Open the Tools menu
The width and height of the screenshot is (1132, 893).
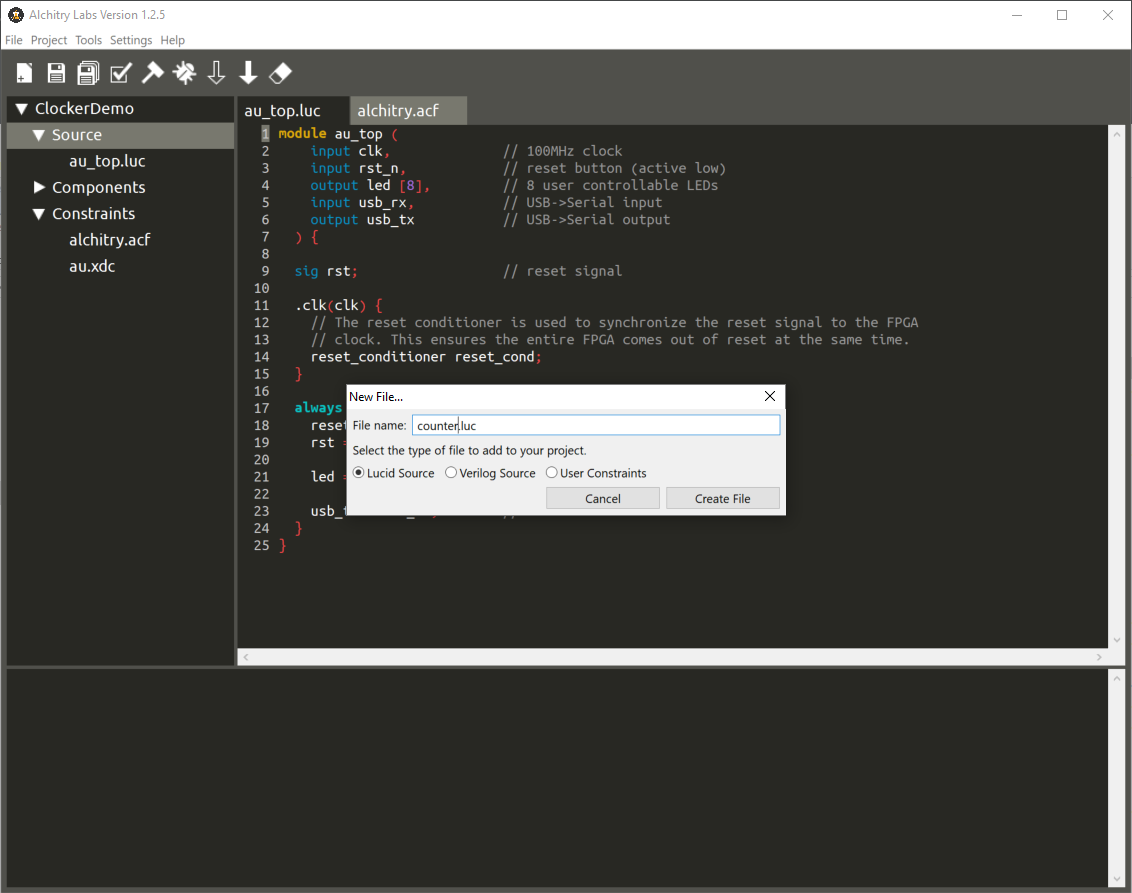(x=89, y=40)
